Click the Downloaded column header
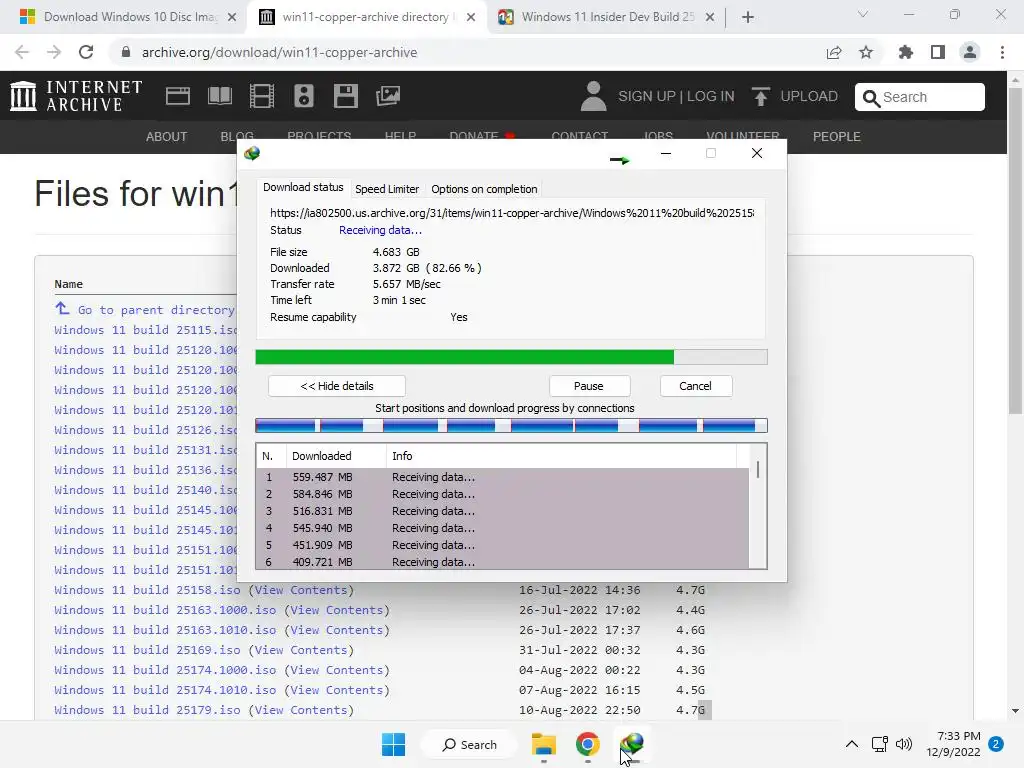Screen dimensions: 1024x768 pyautogui.click(x=336, y=456)
